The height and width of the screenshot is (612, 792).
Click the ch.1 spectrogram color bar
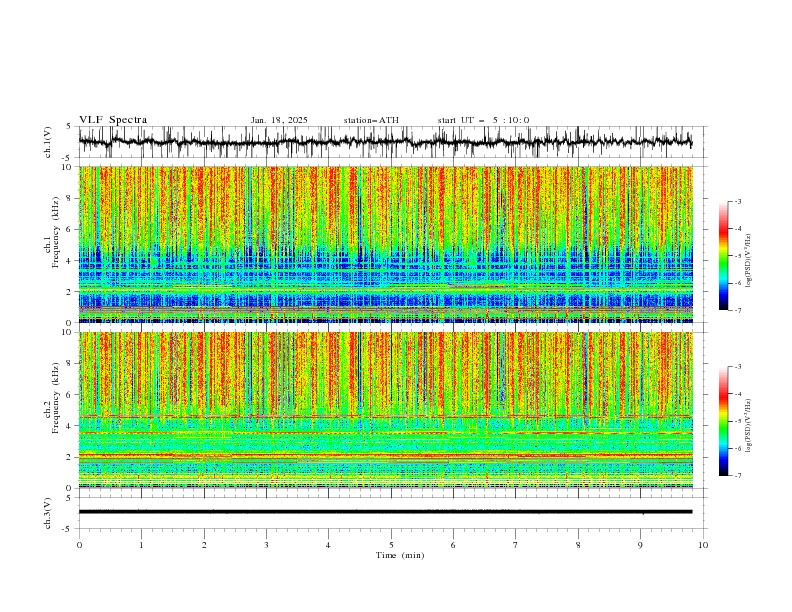723,256
